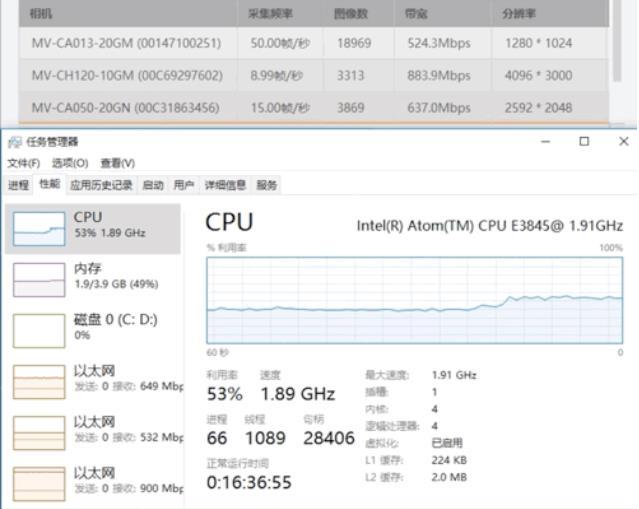The image size is (639, 509).
Task: Click the CPU utilization graph area
Action: pyautogui.click(x=414, y=297)
